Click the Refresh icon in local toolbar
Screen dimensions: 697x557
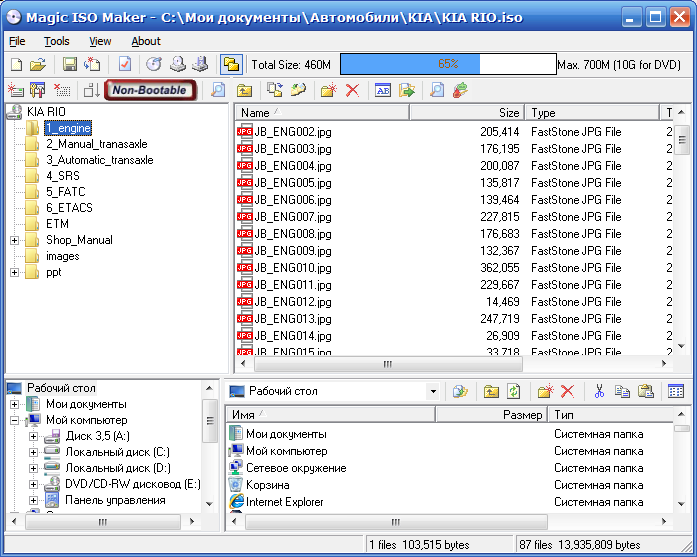pyautogui.click(x=514, y=392)
